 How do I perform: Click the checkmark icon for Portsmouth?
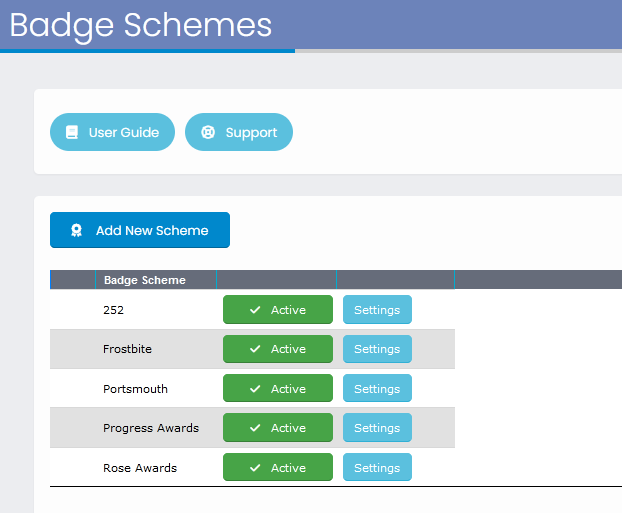coord(255,389)
